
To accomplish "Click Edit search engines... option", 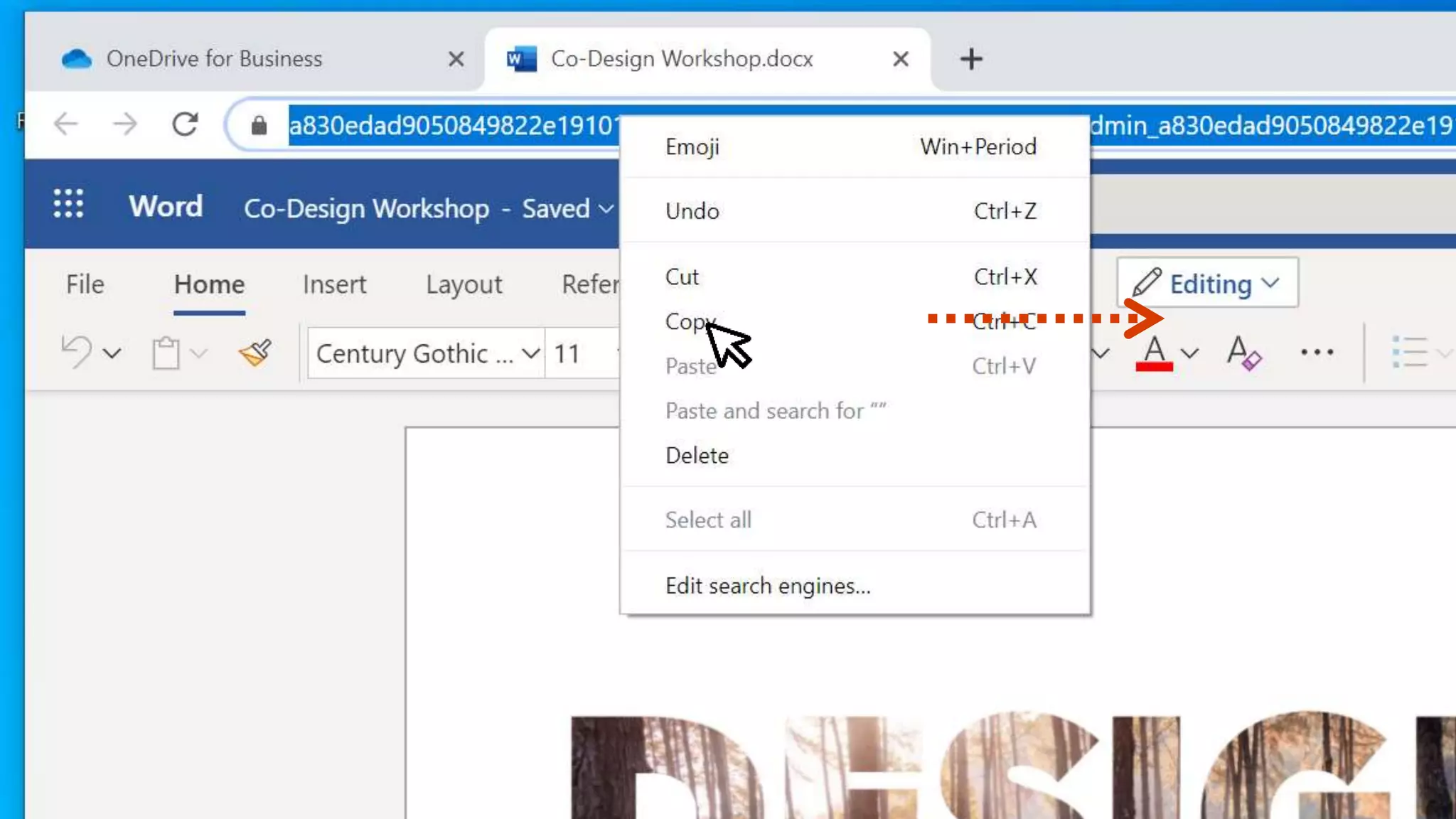I will 768,586.
